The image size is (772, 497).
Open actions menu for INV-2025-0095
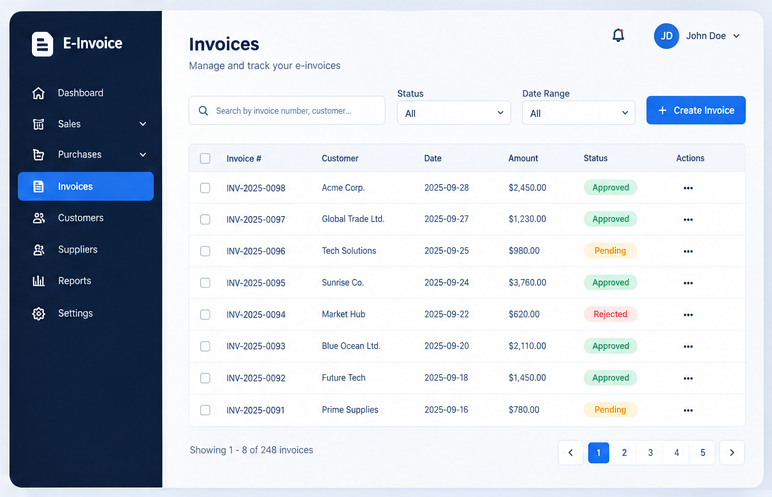(x=688, y=283)
